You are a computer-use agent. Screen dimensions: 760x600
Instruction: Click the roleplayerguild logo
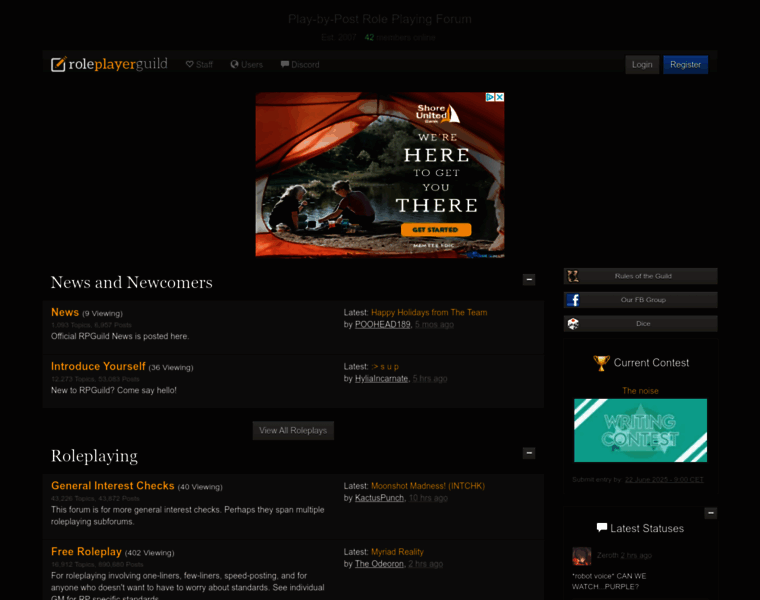109,64
